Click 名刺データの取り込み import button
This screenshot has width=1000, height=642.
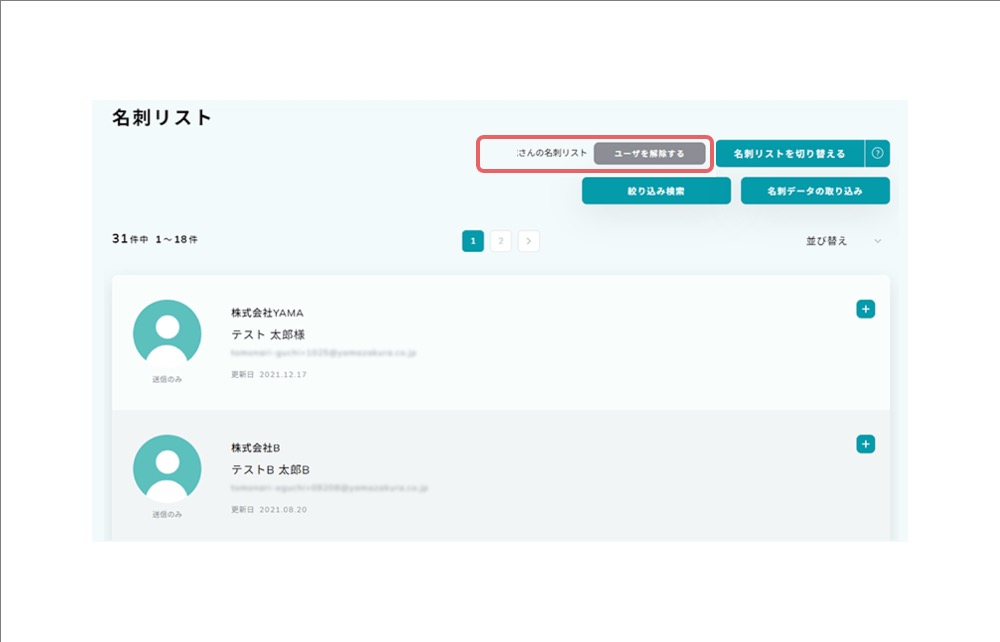tap(815, 191)
